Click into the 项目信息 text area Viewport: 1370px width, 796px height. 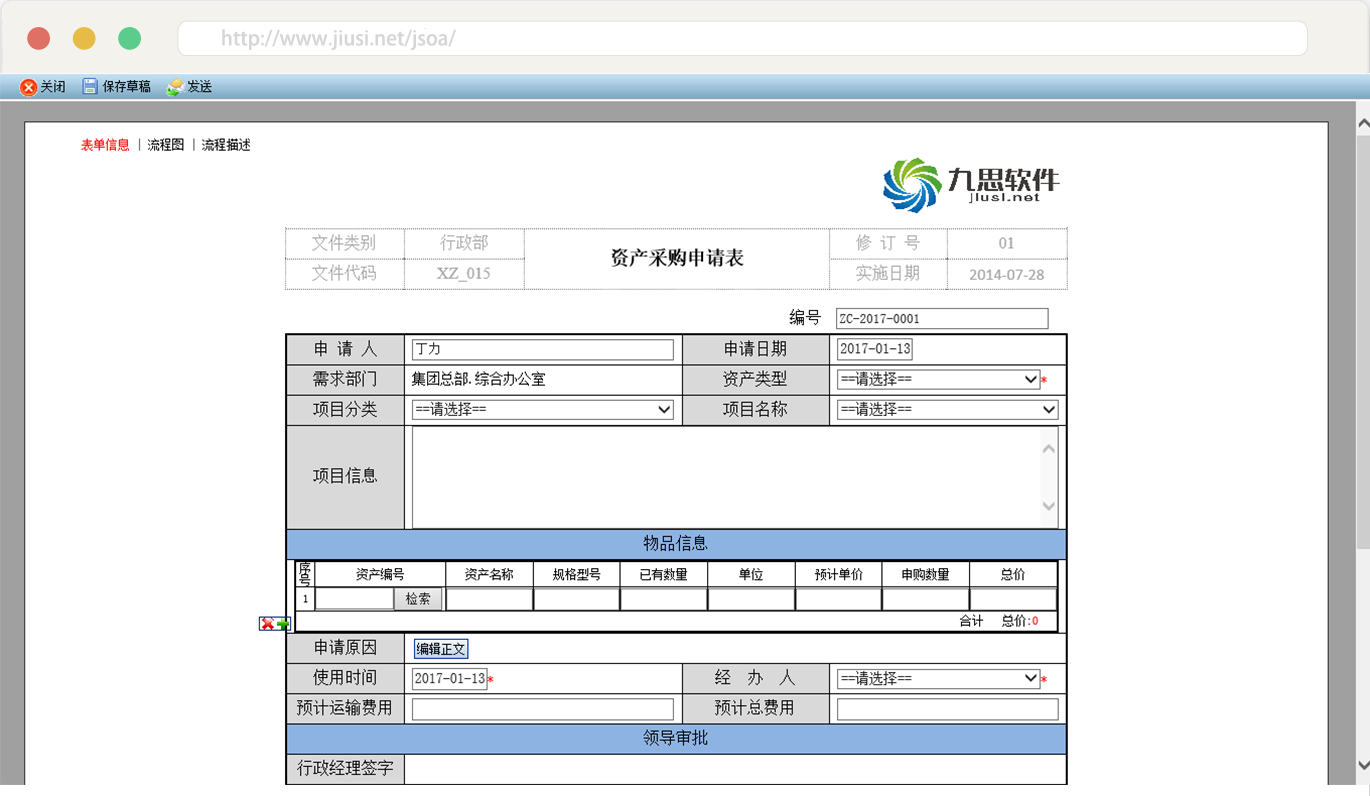(725, 478)
